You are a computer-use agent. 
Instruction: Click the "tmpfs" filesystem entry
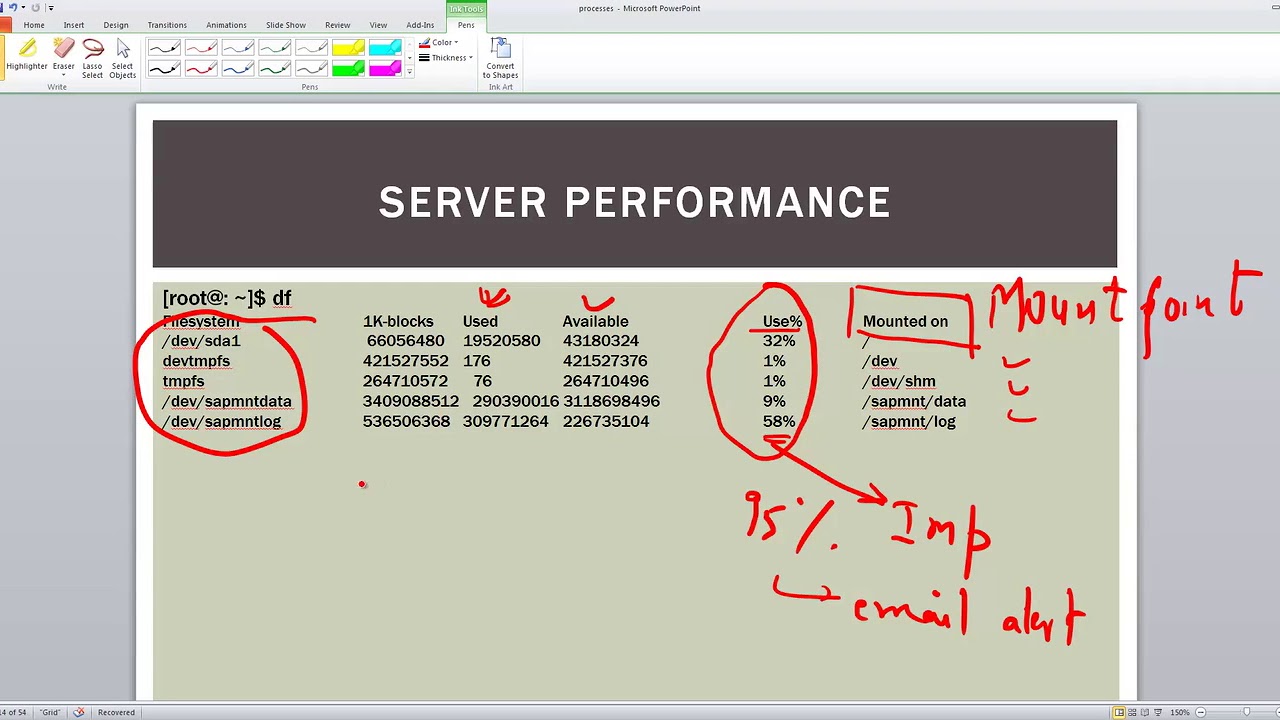point(183,381)
